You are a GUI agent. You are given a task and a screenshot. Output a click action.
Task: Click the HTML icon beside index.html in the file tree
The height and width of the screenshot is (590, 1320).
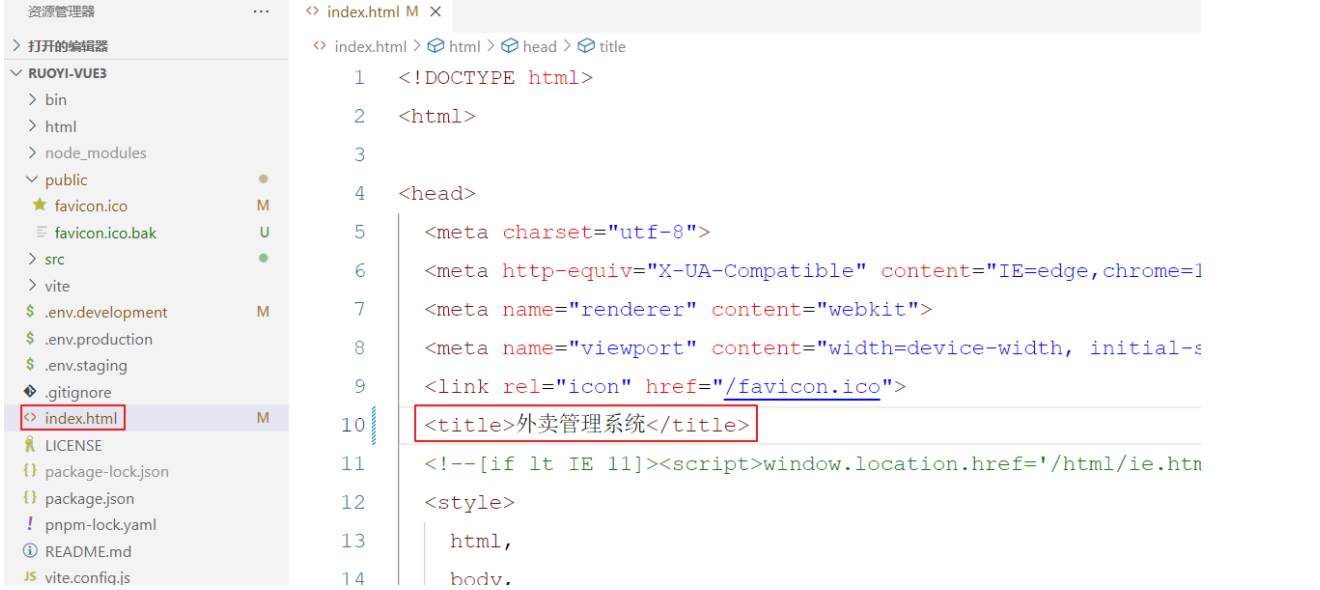[30, 418]
